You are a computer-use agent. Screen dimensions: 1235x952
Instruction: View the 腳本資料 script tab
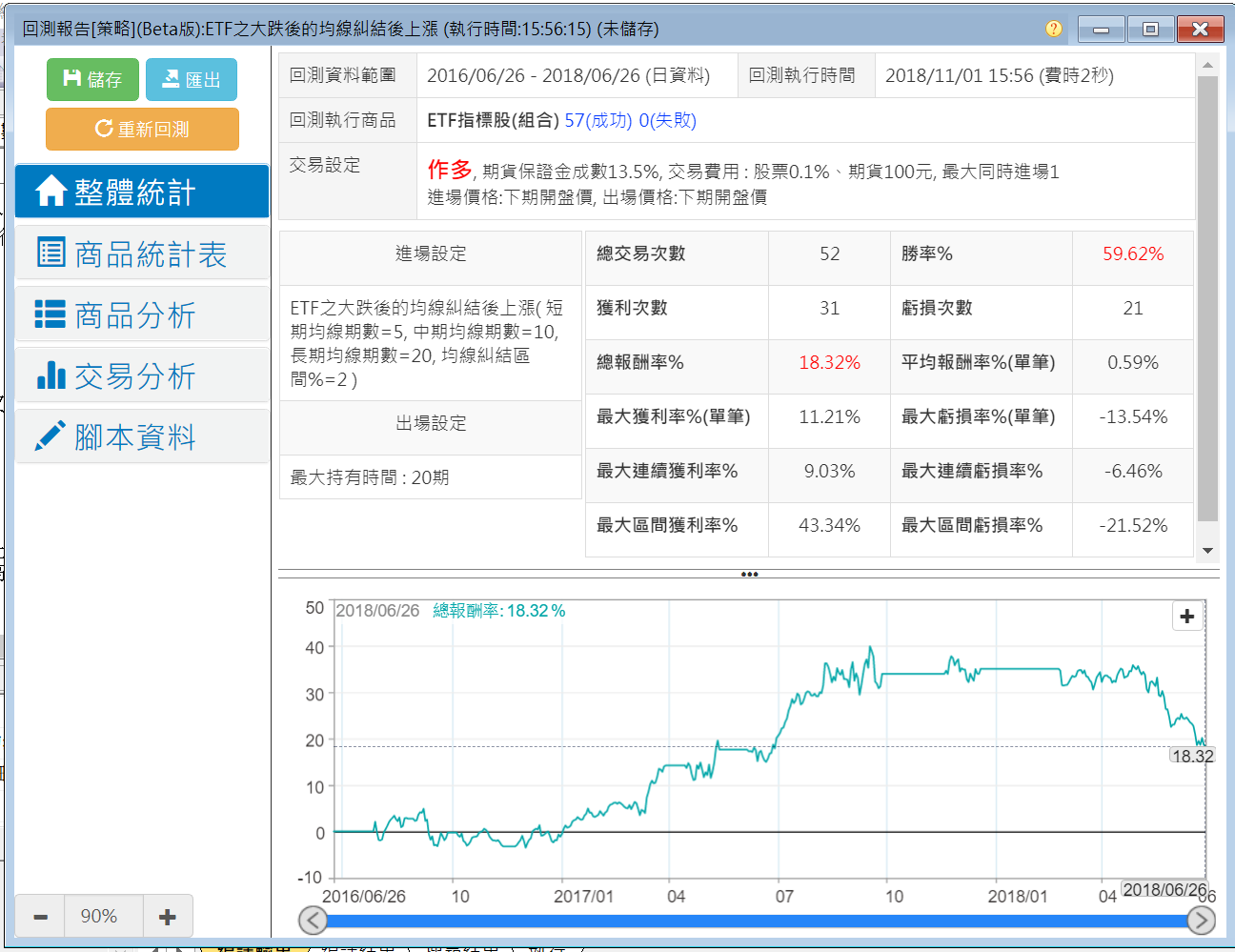point(142,436)
